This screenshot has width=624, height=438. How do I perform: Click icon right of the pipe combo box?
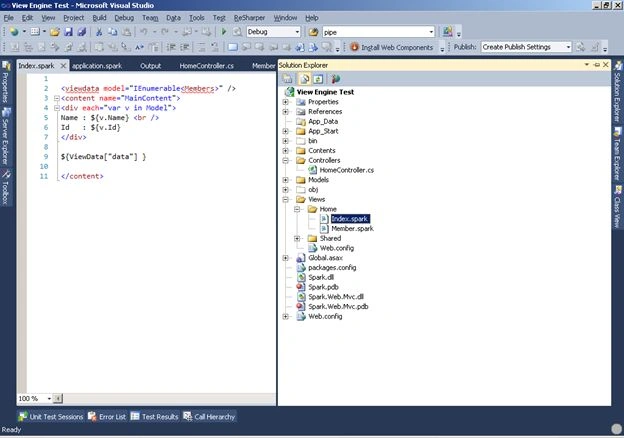pos(447,32)
